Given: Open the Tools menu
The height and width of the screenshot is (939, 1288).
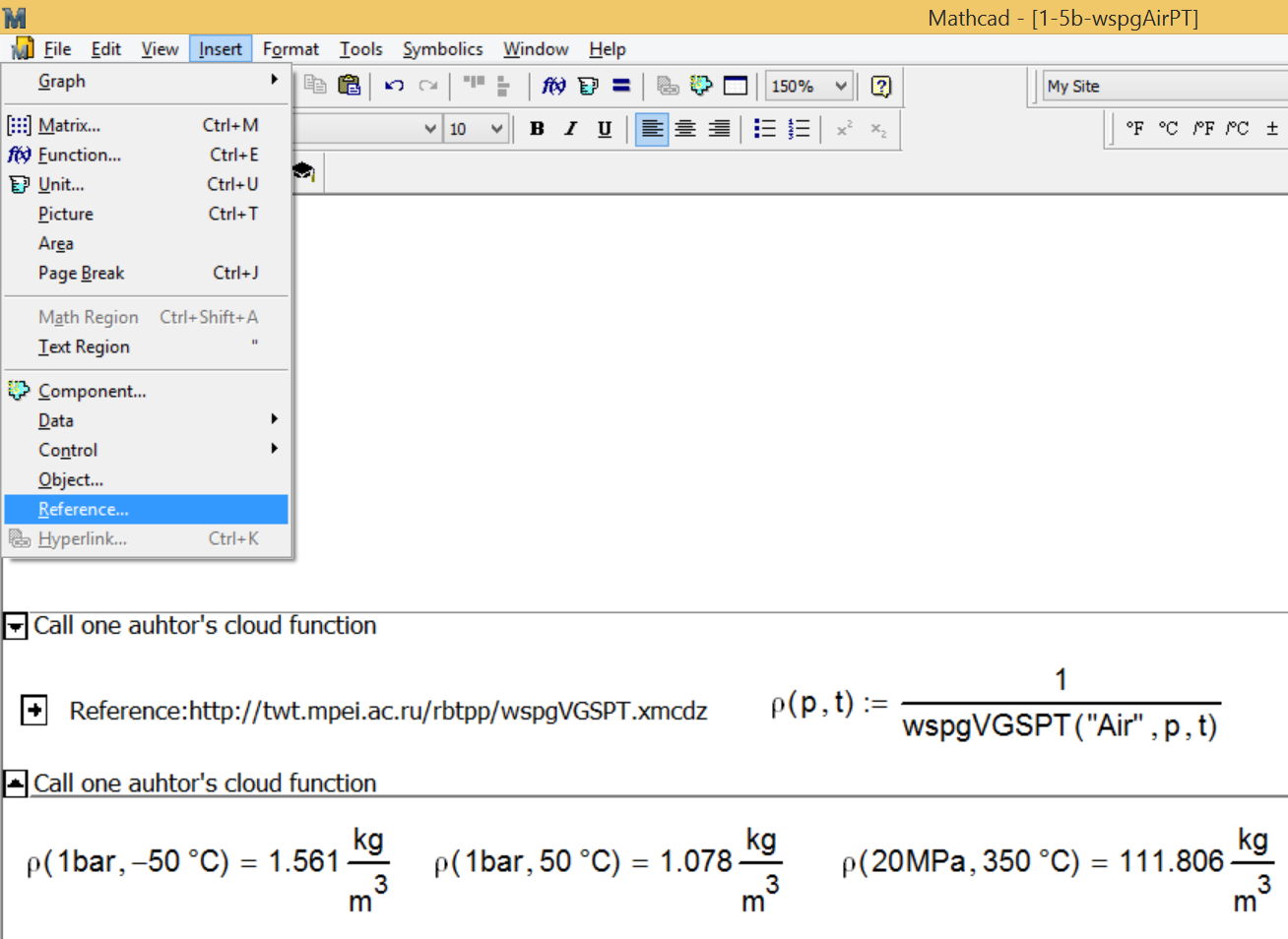Looking at the screenshot, I should [x=360, y=48].
